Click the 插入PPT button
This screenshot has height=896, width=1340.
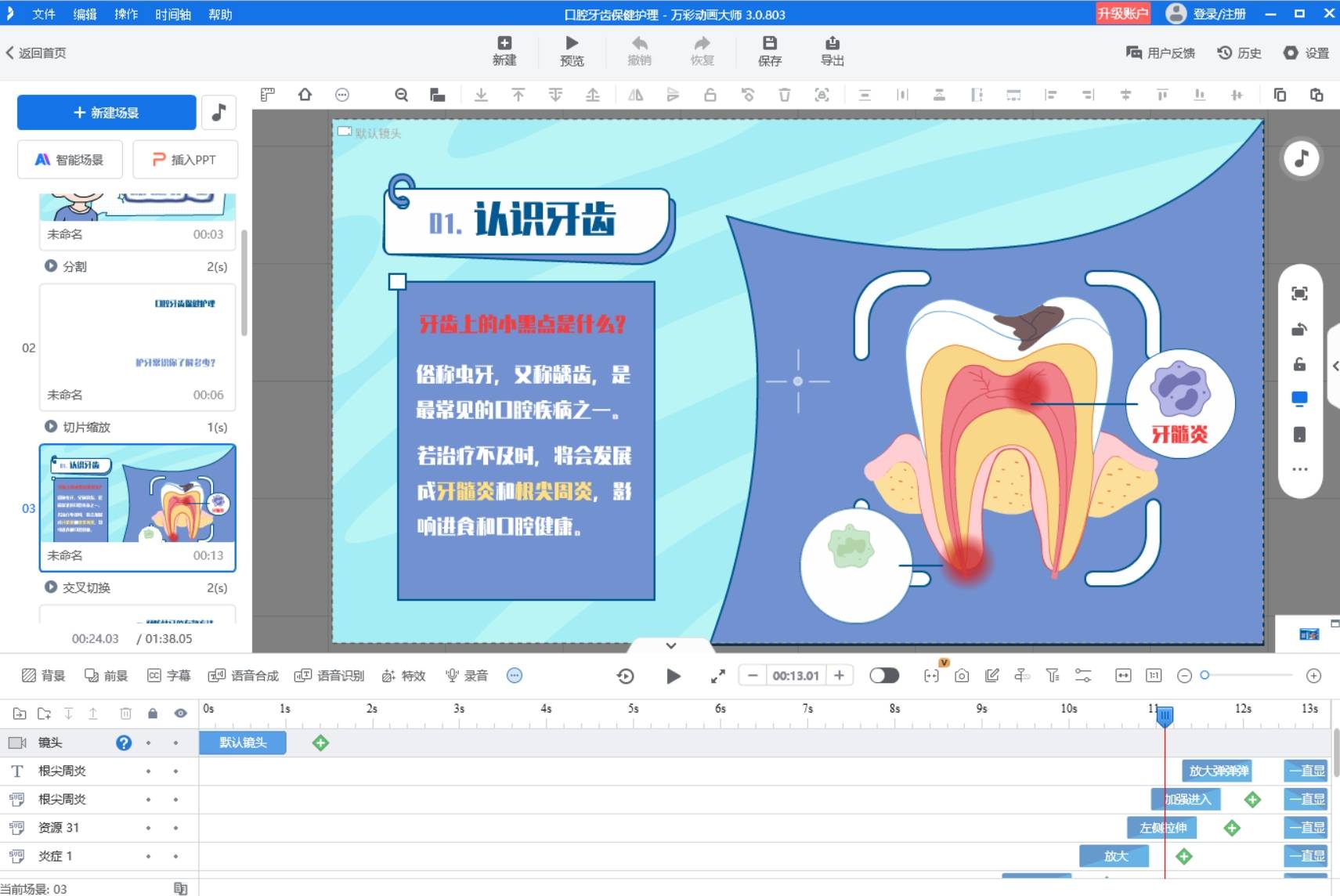click(185, 160)
